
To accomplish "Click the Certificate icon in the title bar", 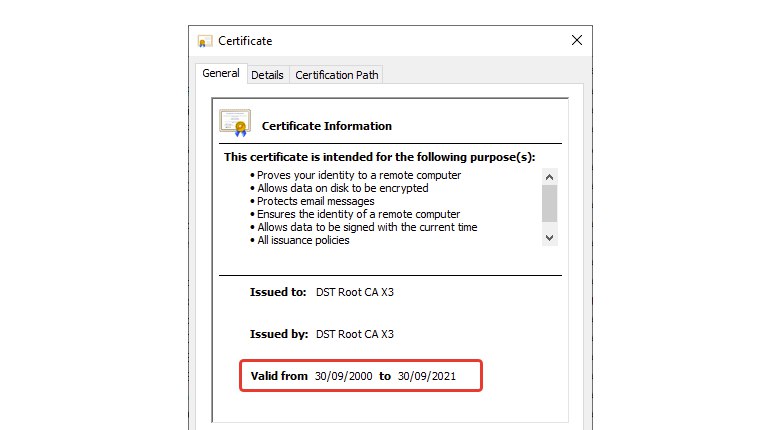I will (x=205, y=41).
